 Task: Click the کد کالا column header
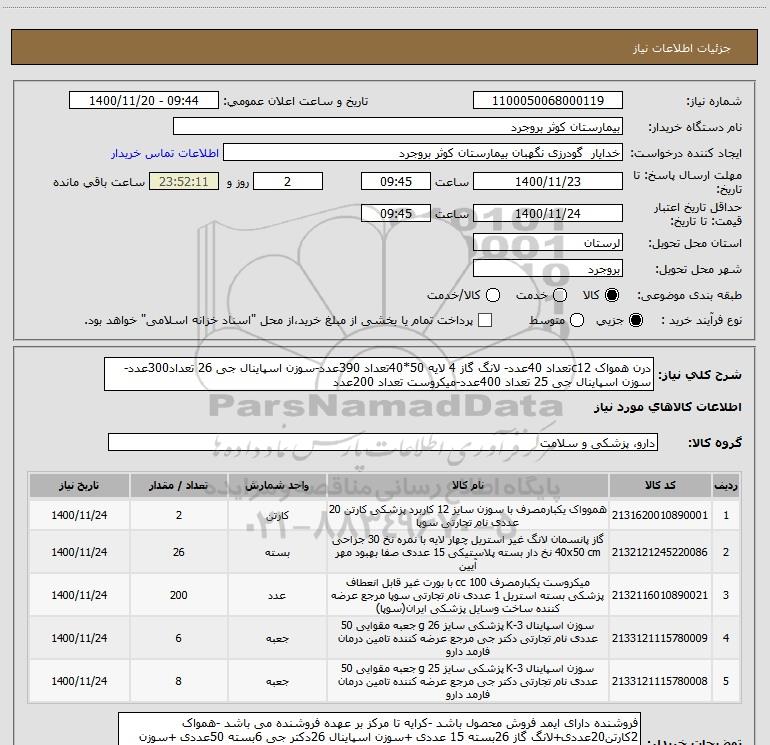click(660, 485)
